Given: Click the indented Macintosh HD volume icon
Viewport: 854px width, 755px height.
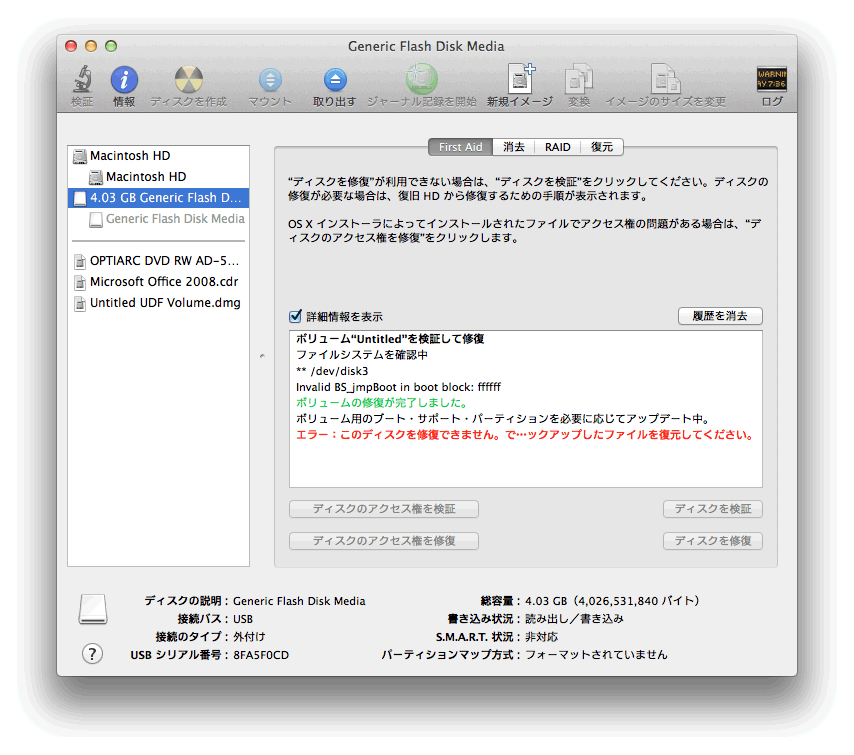Looking at the screenshot, I should 96,177.
